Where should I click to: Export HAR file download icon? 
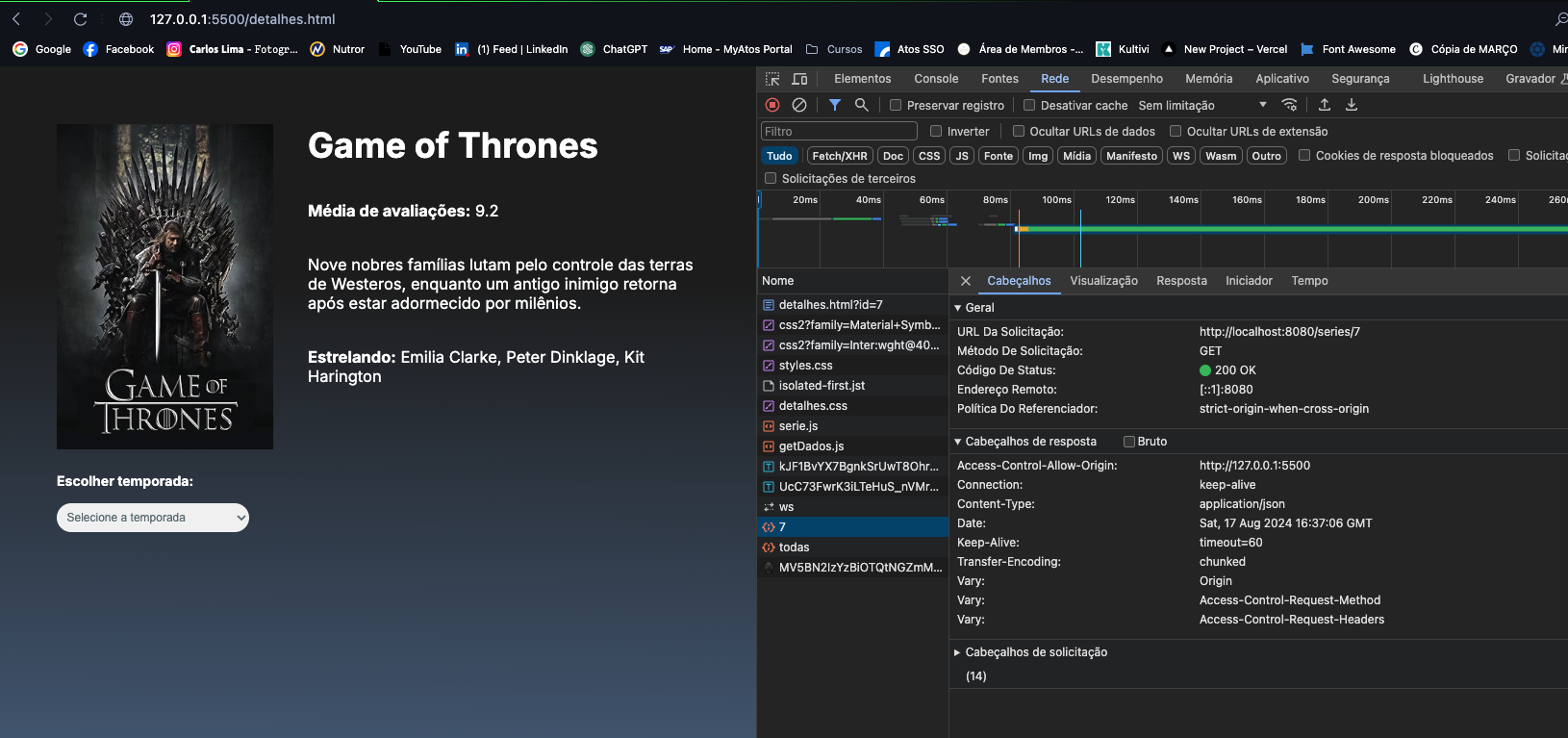pyautogui.click(x=1352, y=105)
